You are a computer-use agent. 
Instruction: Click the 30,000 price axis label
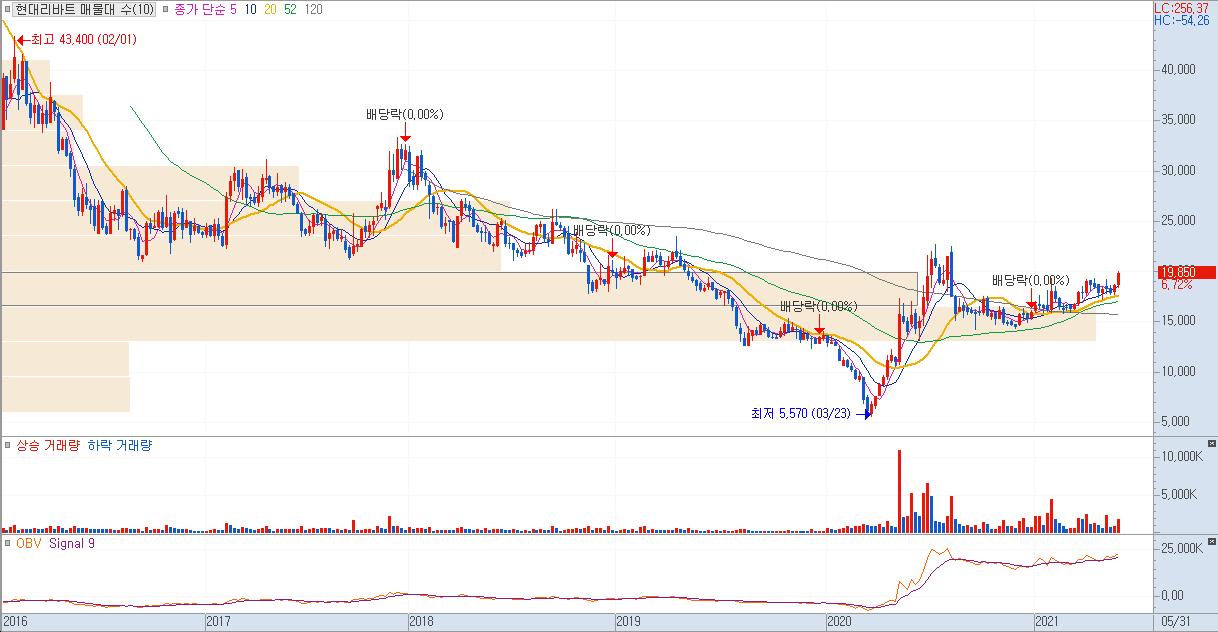(1178, 170)
